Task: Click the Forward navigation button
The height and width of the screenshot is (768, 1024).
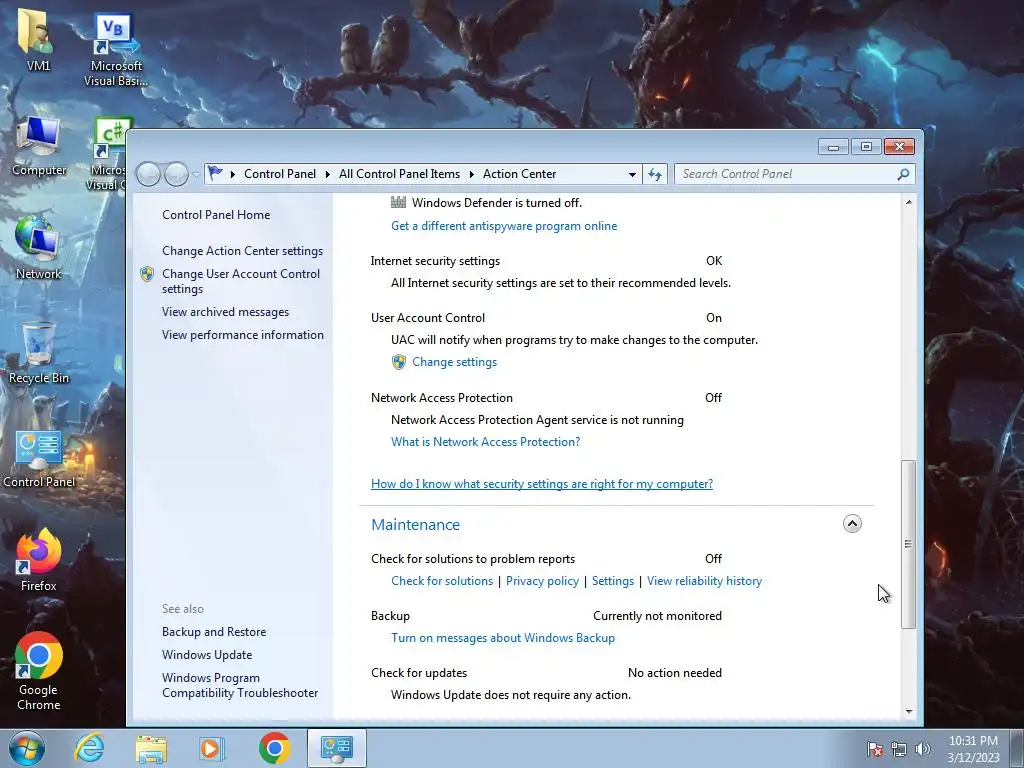Action: coord(176,174)
